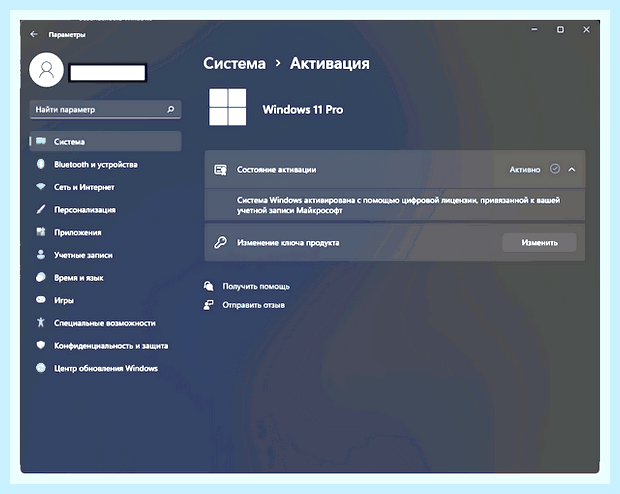Image resolution: width=620 pixels, height=494 pixels.
Task: Open the user account avatar
Action: click(46, 70)
